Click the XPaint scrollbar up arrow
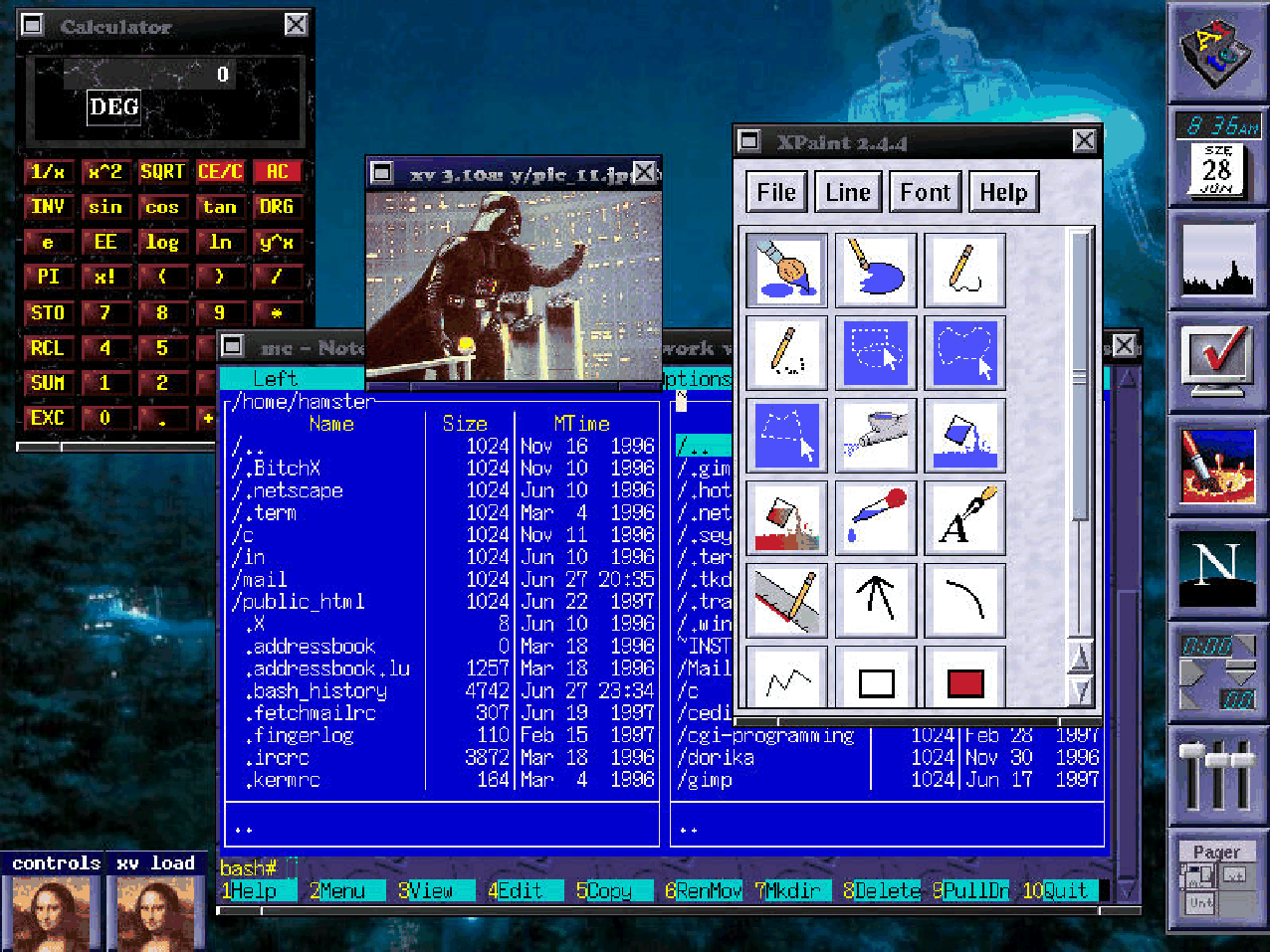1270x952 pixels. 1080,657
